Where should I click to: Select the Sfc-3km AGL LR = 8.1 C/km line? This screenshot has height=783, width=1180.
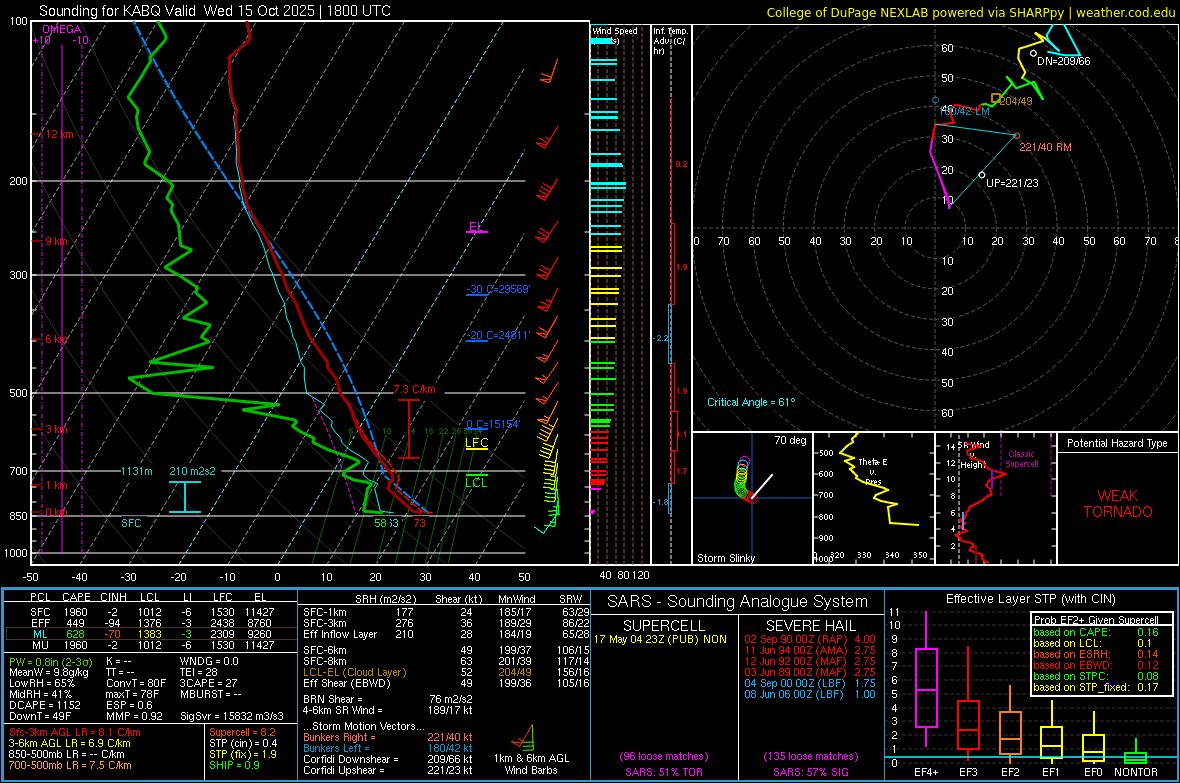pos(75,732)
